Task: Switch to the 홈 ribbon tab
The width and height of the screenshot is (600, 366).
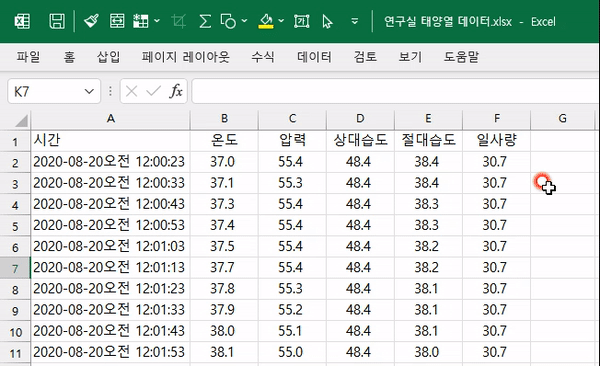Action: tap(69, 57)
